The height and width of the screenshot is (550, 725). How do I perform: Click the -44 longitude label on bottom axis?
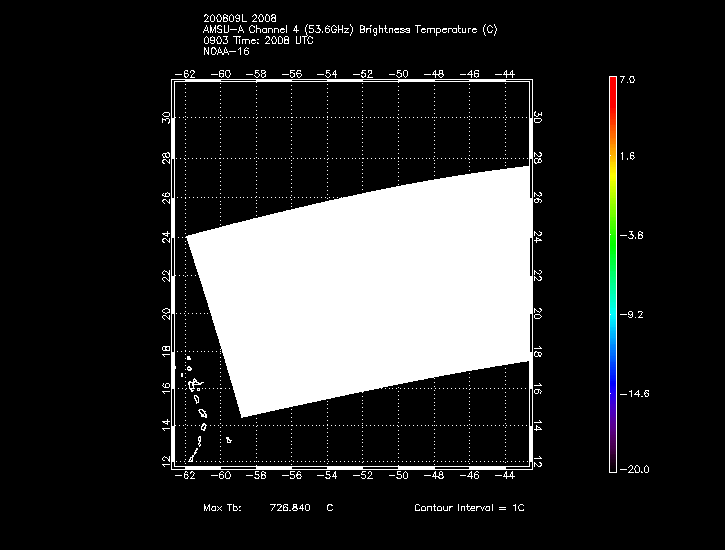508,476
